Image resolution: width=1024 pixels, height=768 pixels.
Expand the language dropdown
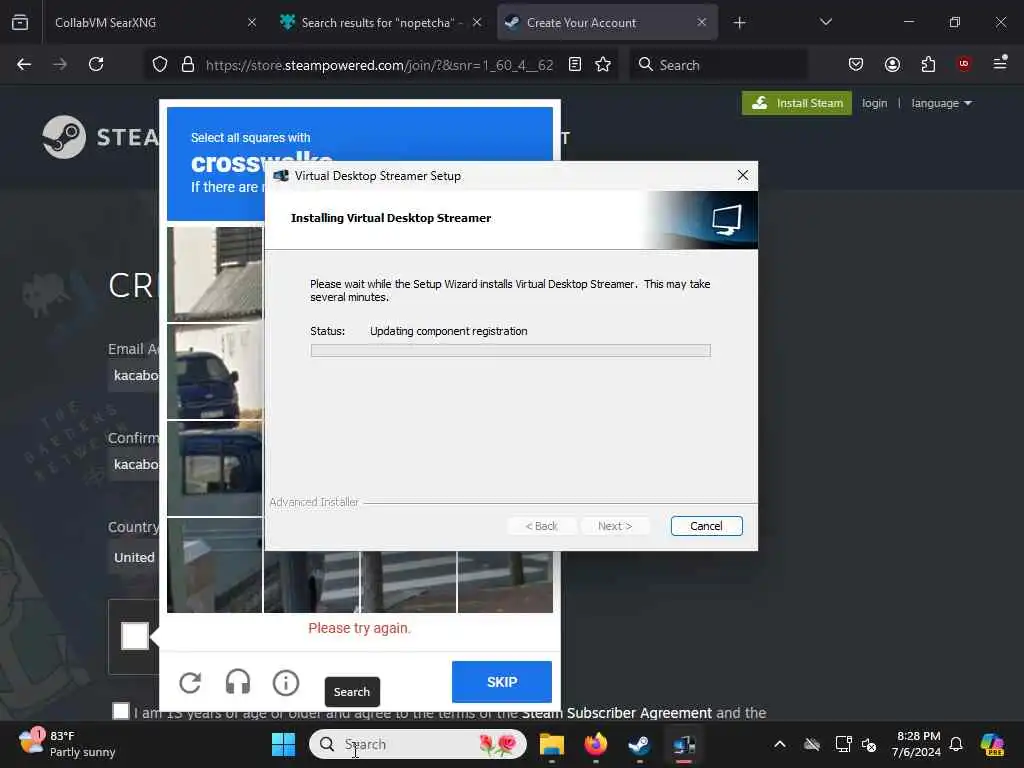941,103
